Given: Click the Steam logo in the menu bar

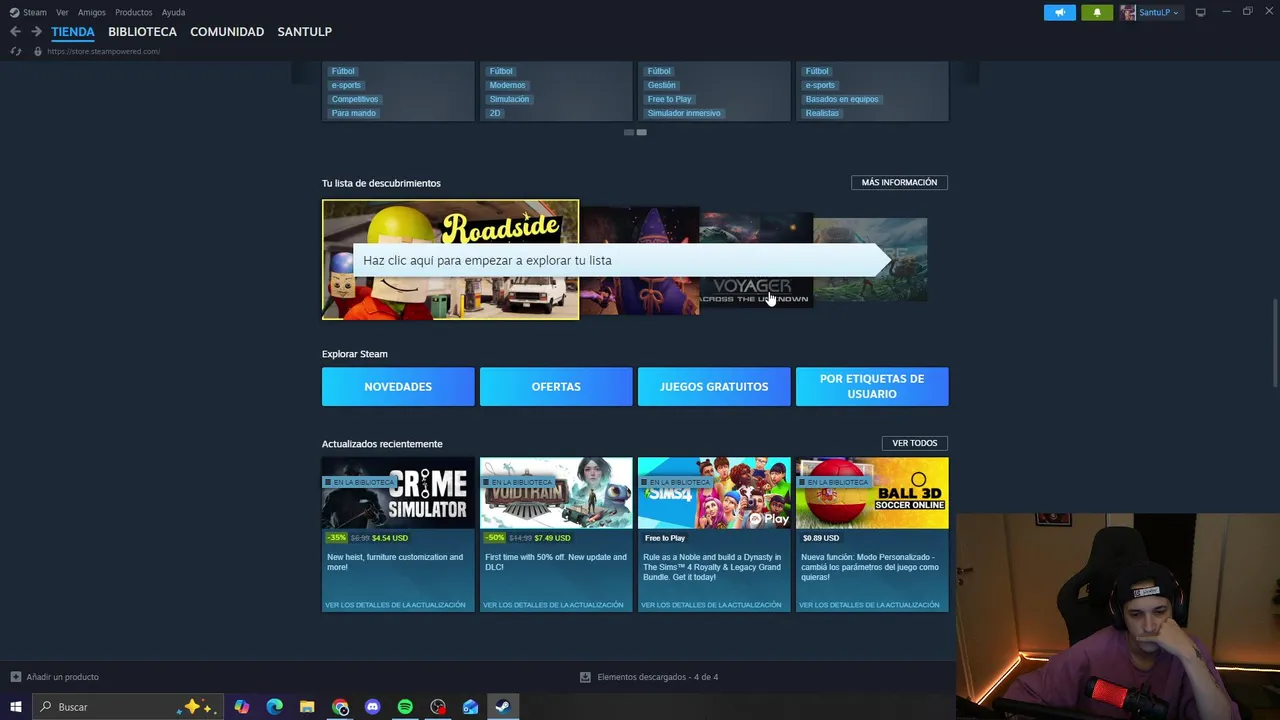Looking at the screenshot, I should (14, 12).
